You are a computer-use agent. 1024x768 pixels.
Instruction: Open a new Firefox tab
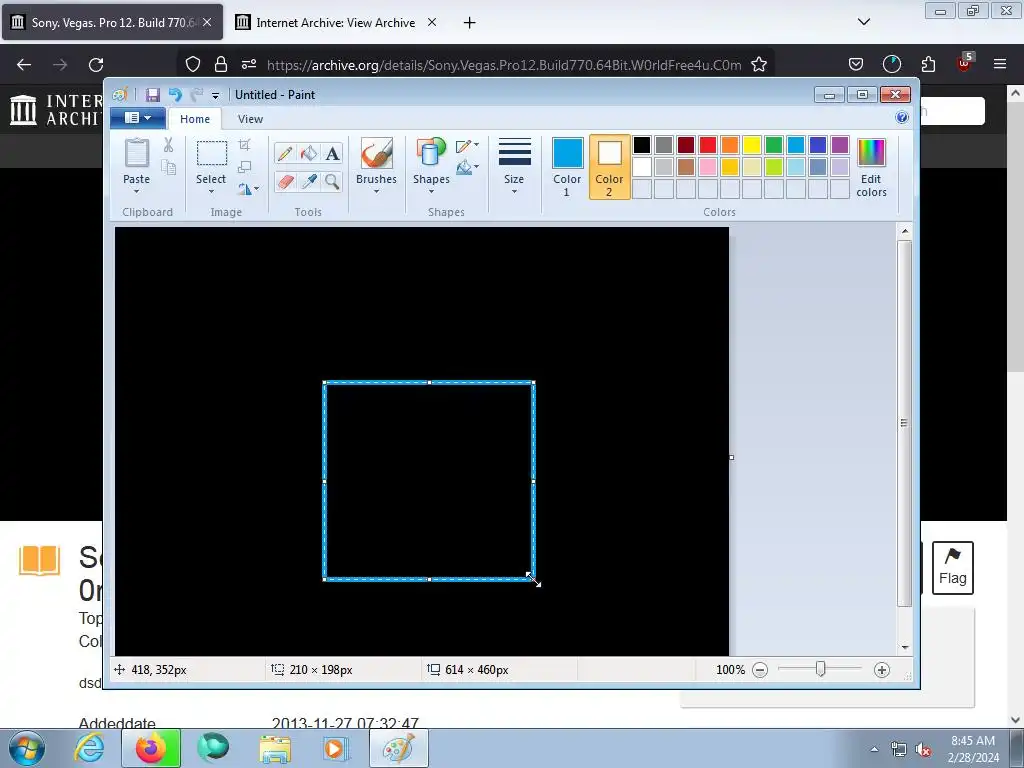469,23
